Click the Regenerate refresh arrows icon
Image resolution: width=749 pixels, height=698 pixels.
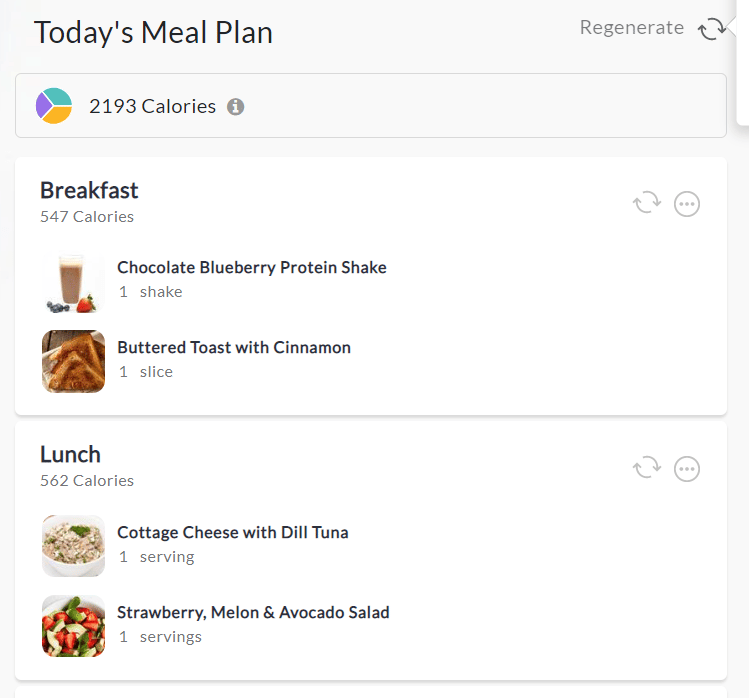click(x=712, y=29)
